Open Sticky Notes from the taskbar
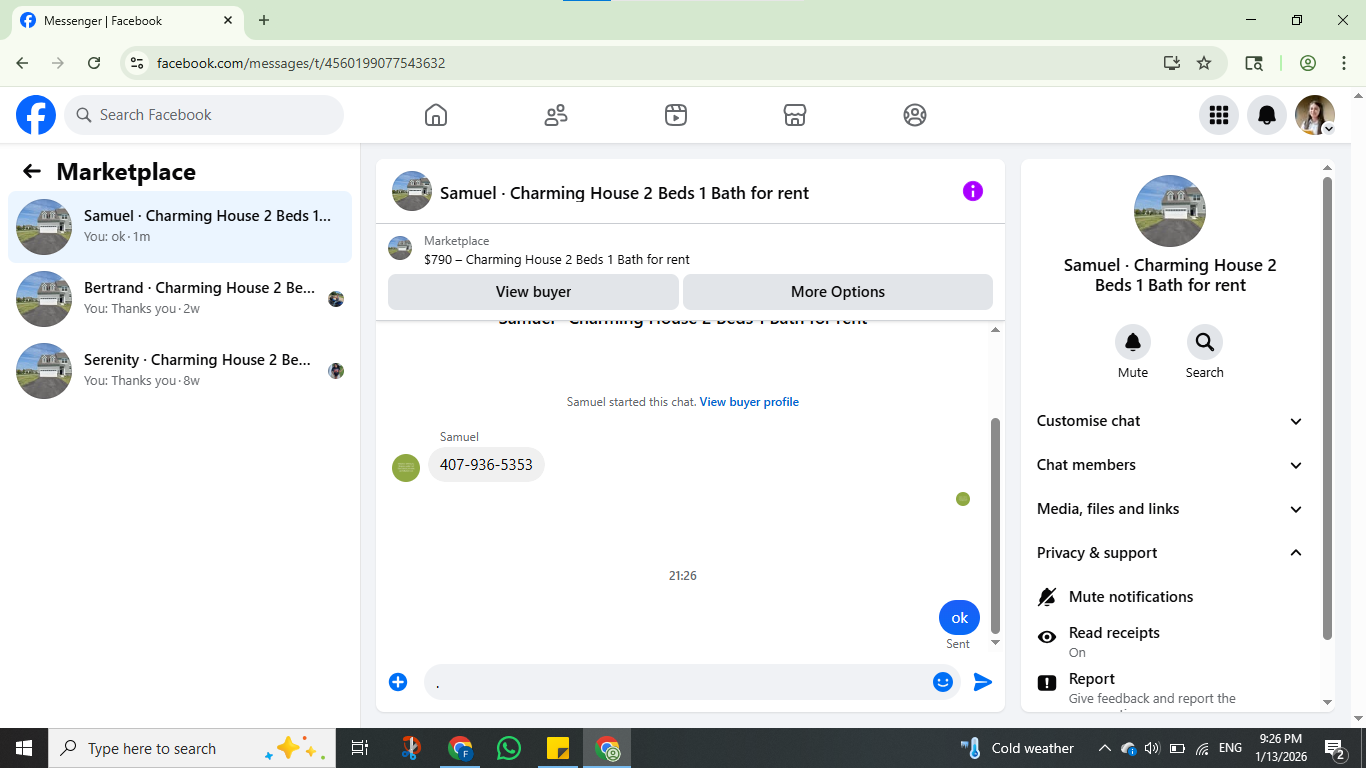Image resolution: width=1366 pixels, height=768 pixels. 558,748
